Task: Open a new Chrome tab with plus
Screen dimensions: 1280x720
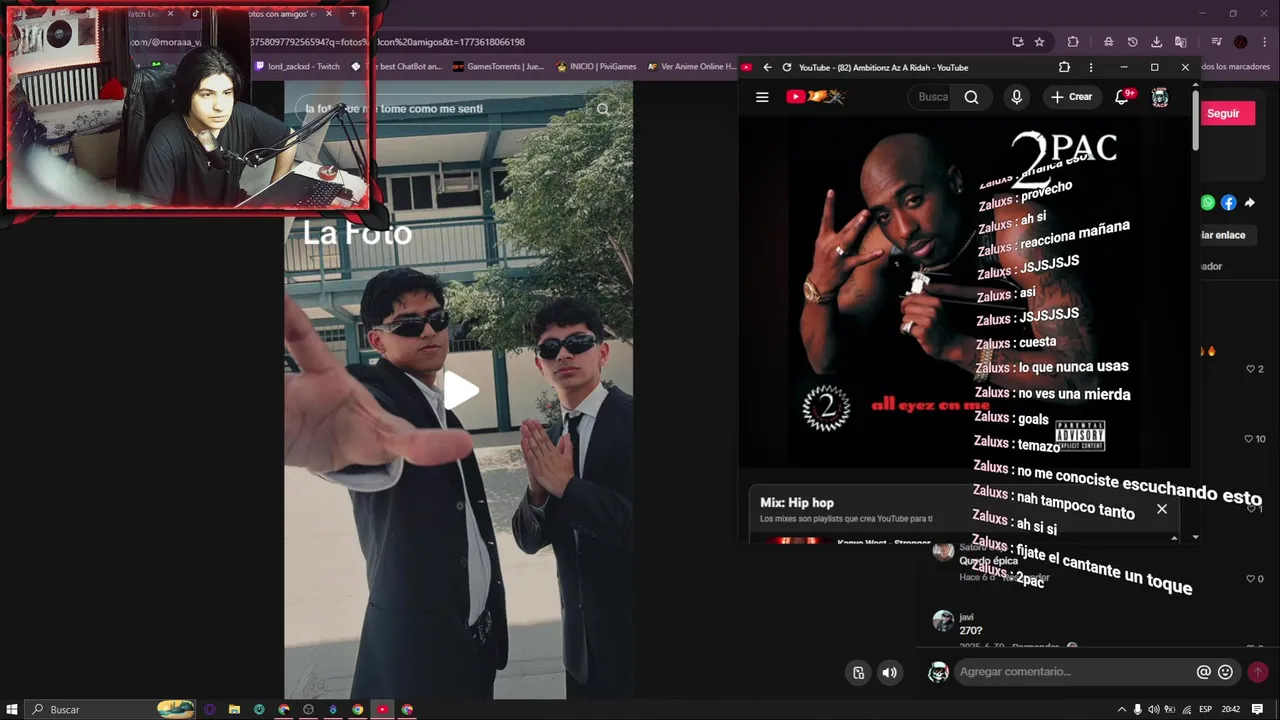Action: [x=353, y=14]
